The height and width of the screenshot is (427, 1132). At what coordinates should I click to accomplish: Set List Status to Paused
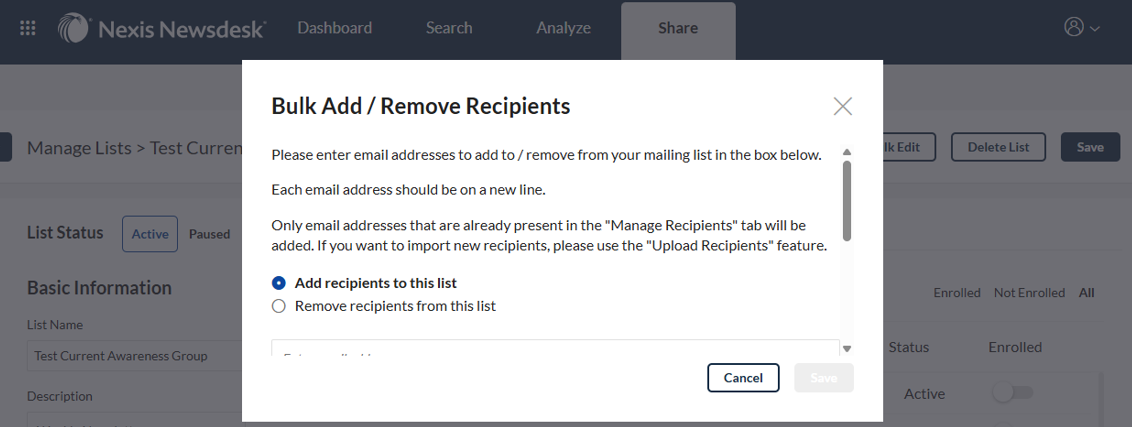tap(209, 234)
